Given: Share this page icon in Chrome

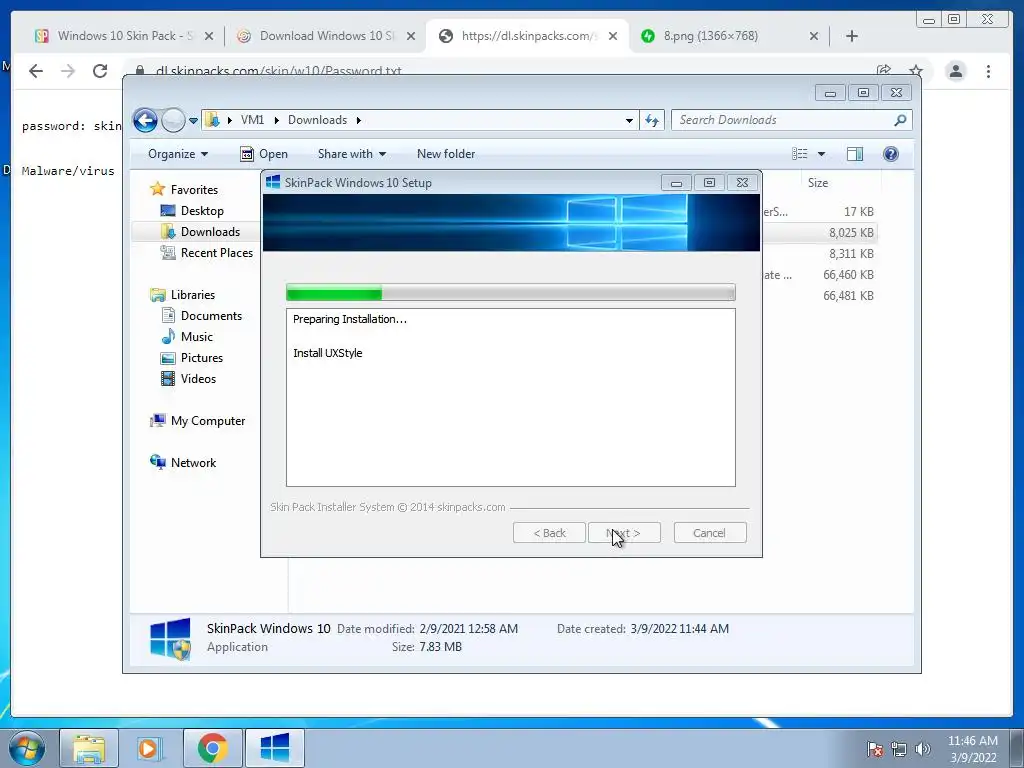Looking at the screenshot, I should pyautogui.click(x=884, y=71).
